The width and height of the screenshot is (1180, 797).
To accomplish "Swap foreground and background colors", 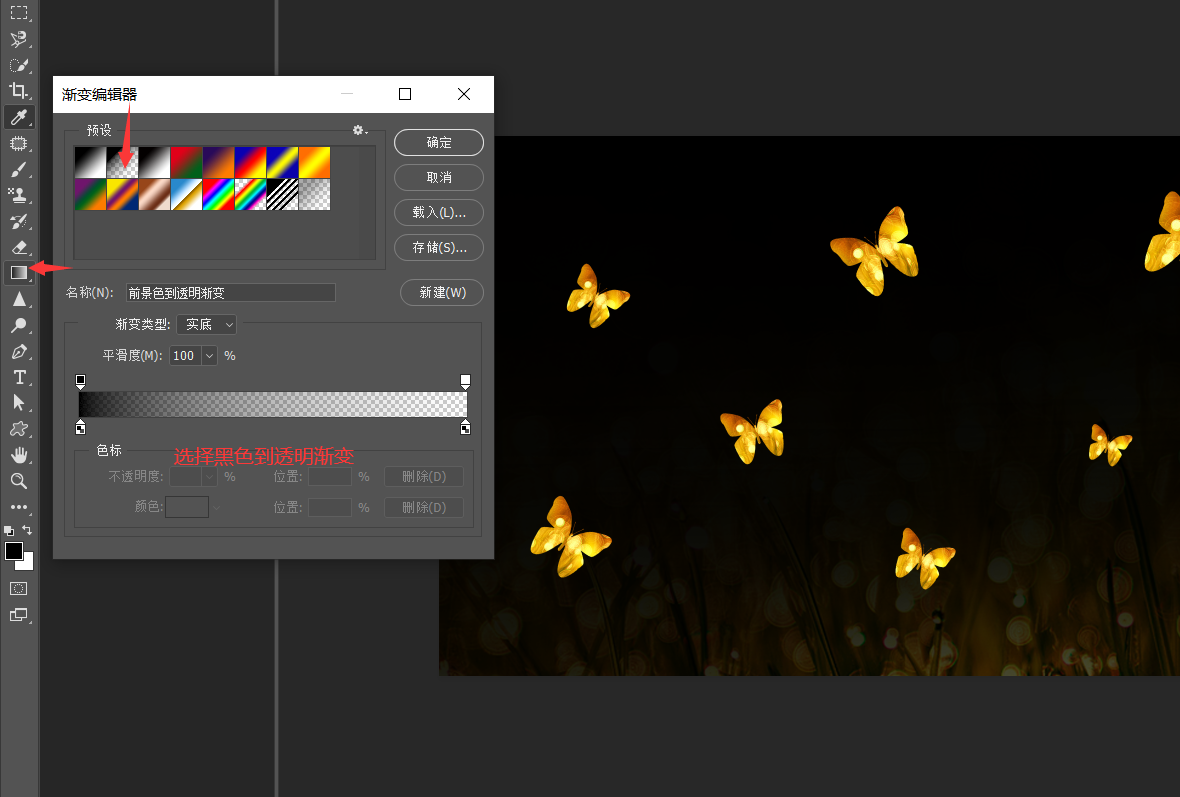I will pyautogui.click(x=28, y=530).
